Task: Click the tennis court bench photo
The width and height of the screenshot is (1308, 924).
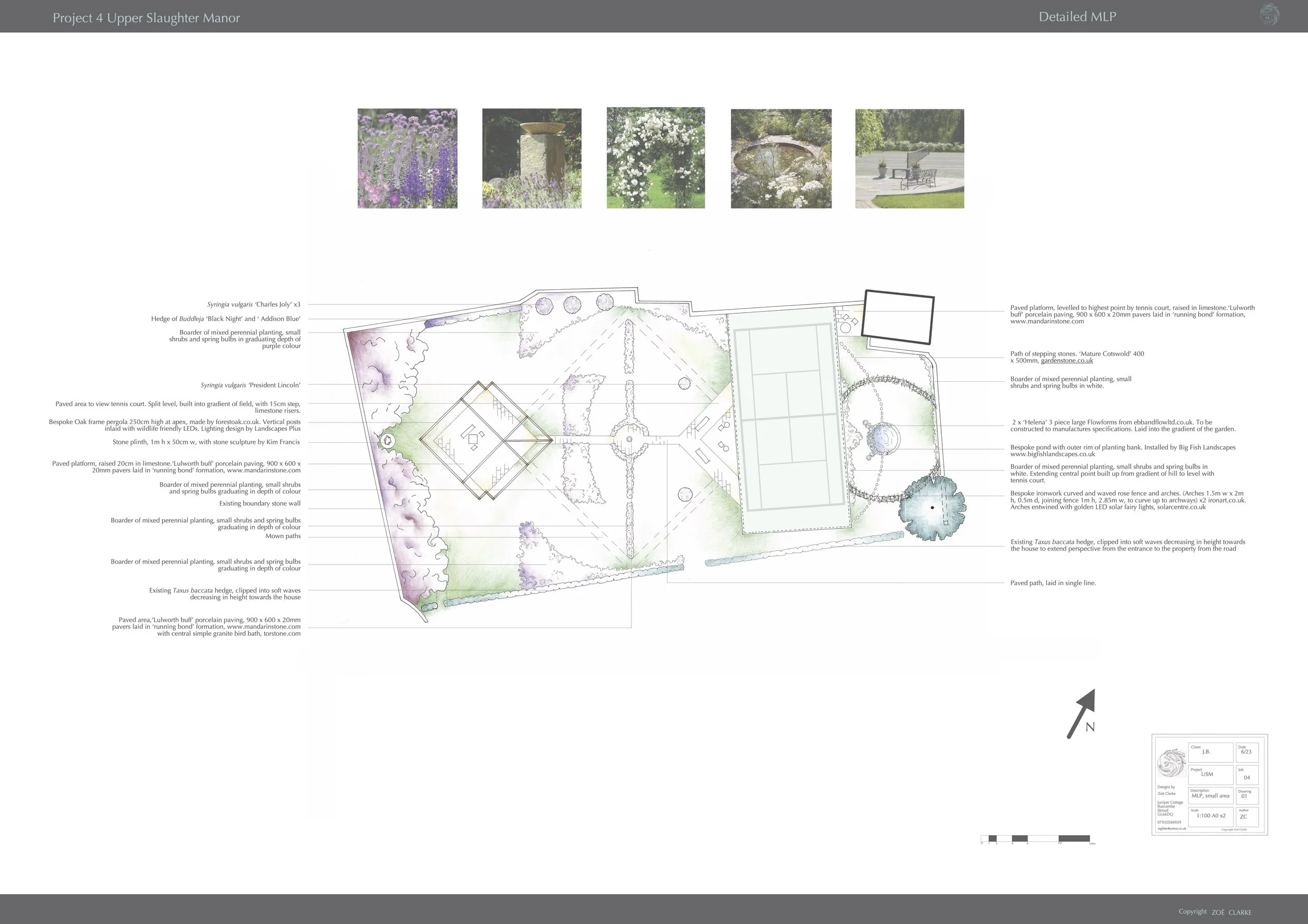Action: pos(909,158)
